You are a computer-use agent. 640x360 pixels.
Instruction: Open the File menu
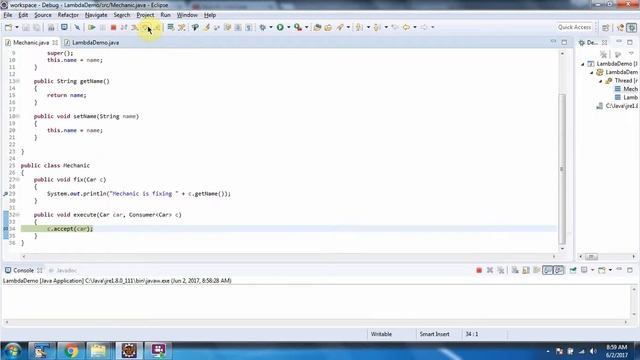click(8, 15)
